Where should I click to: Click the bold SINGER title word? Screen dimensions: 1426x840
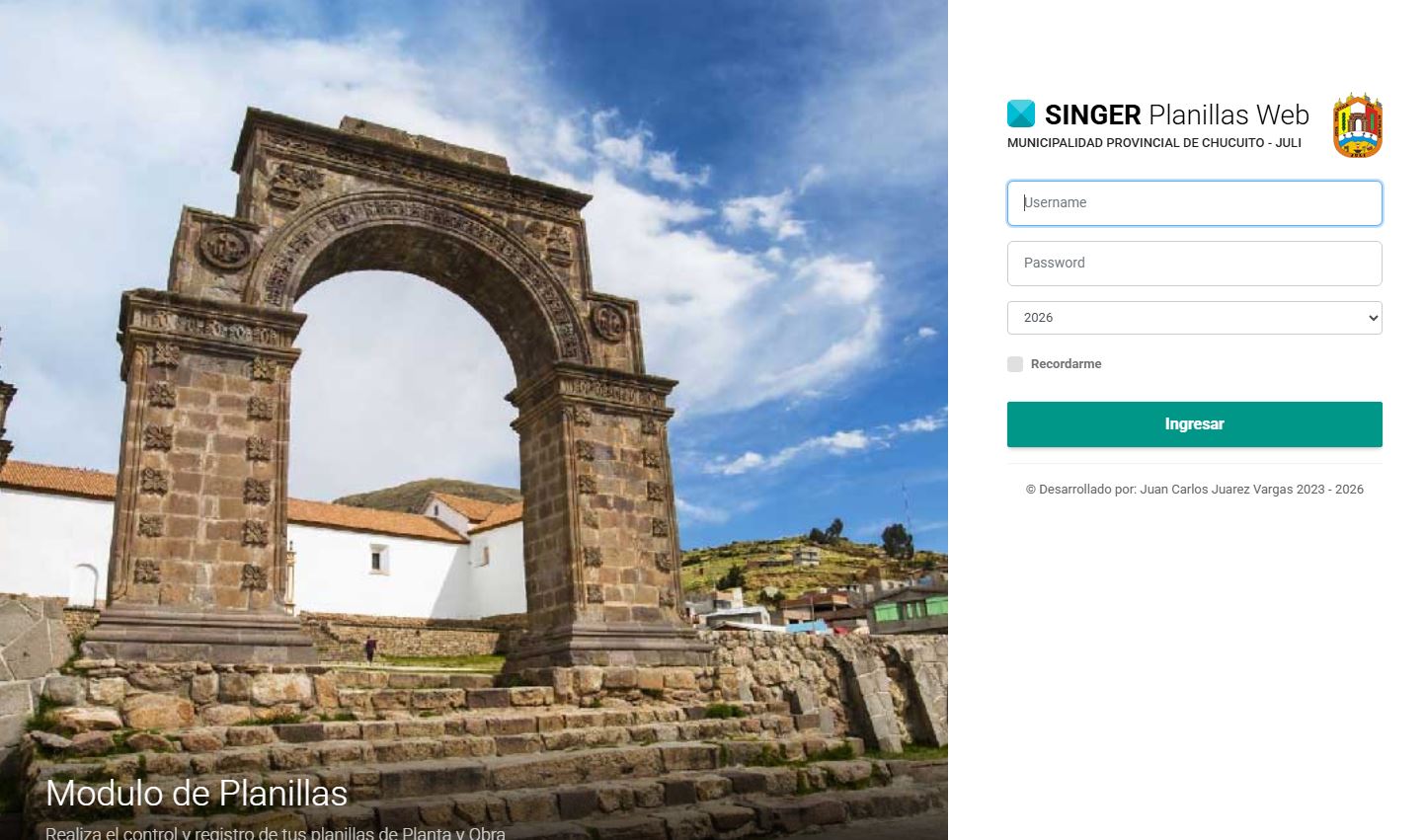(1092, 115)
